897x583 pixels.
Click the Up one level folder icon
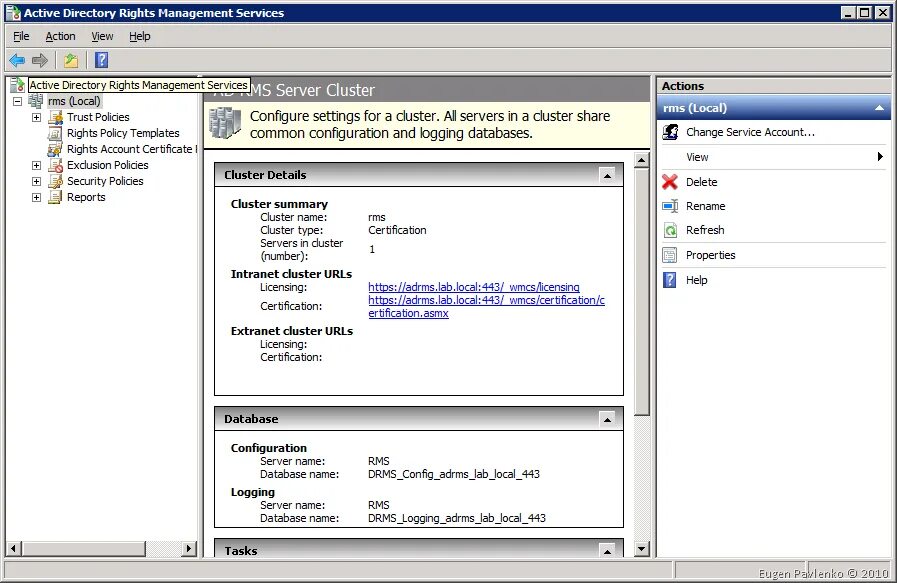71,60
